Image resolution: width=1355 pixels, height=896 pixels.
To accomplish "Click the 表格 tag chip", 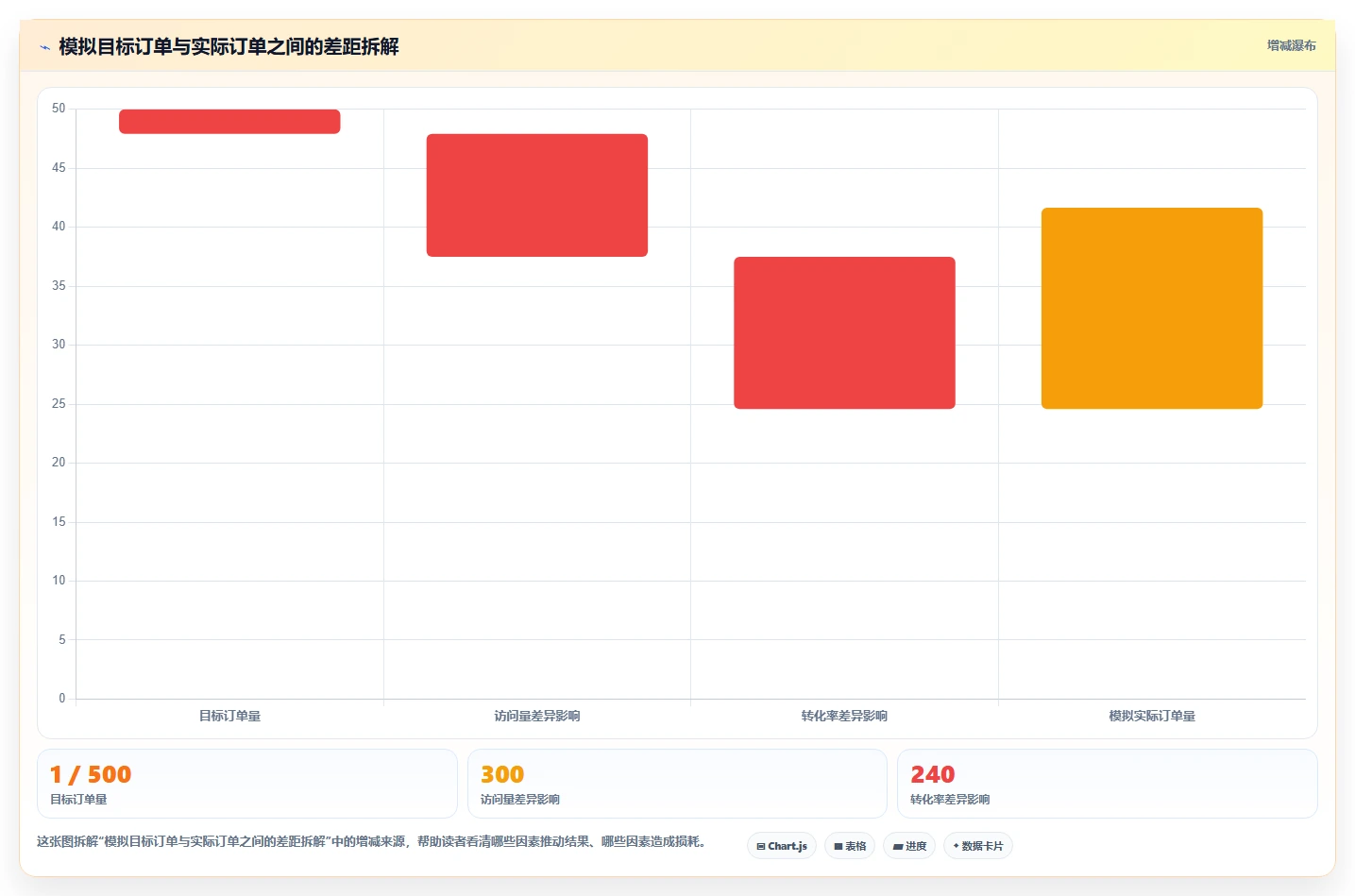I will point(850,846).
